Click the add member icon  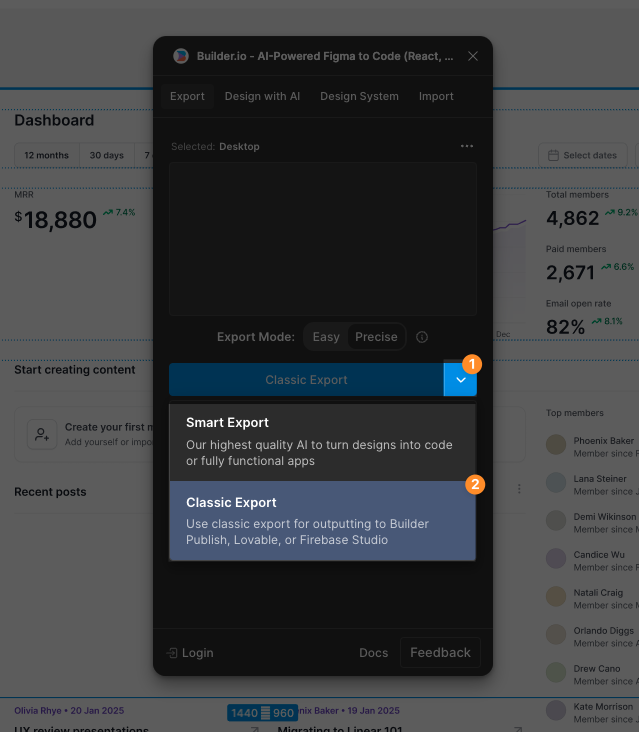pos(42,435)
